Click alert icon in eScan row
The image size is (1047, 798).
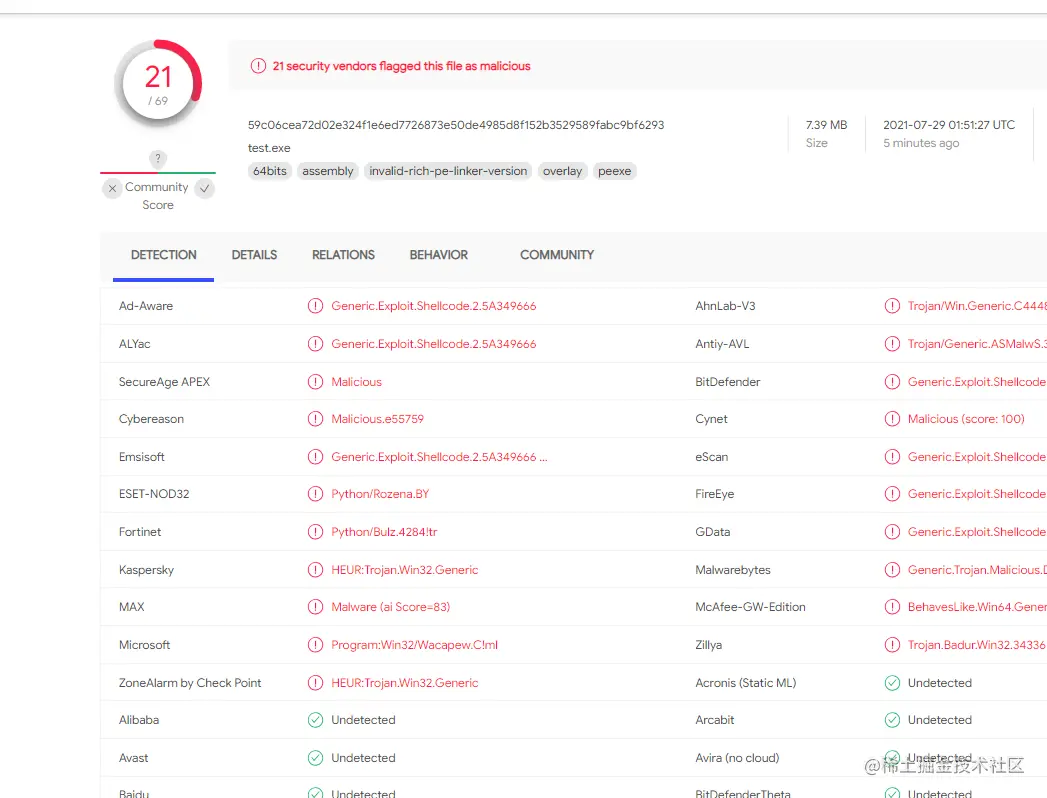pyautogui.click(x=892, y=457)
